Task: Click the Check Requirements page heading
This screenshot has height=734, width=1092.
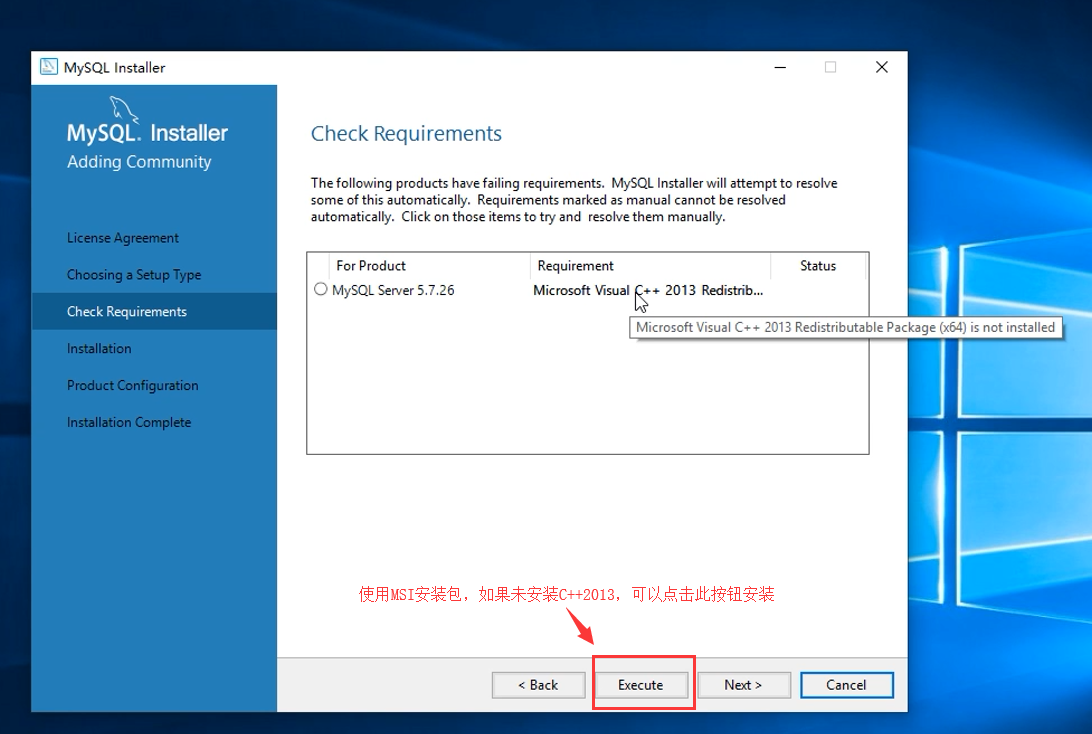Action: click(x=406, y=133)
